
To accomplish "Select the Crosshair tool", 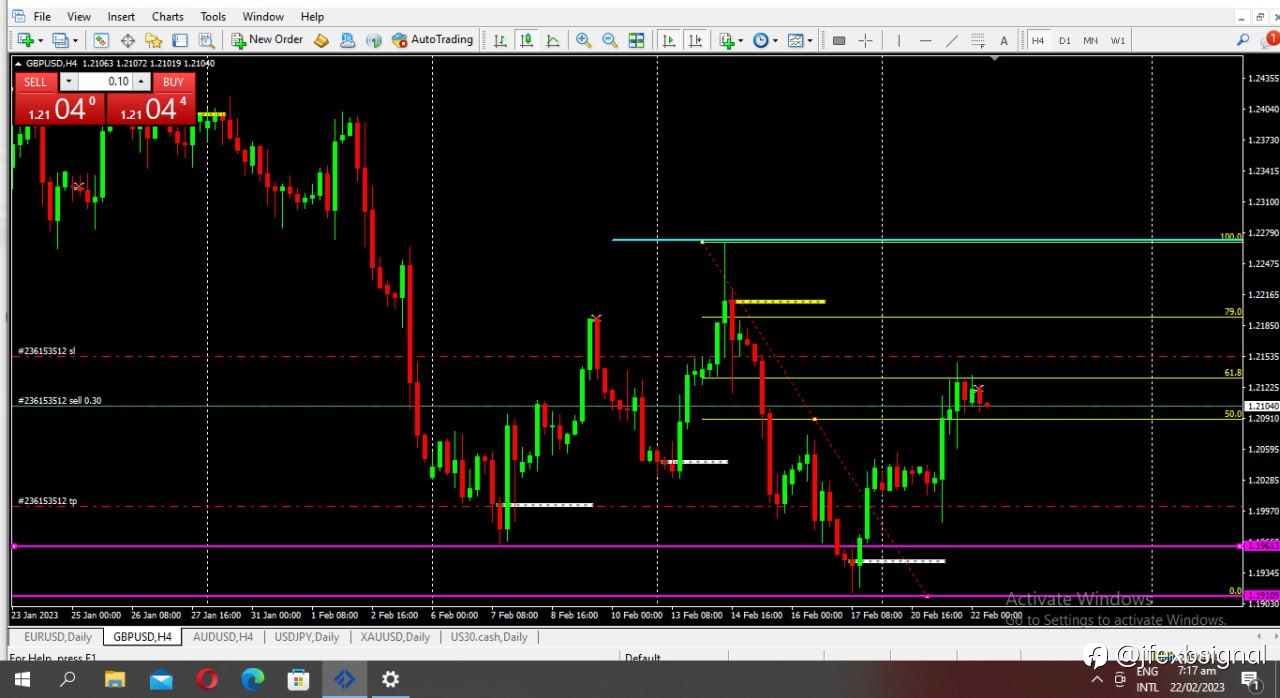I will tap(865, 40).
